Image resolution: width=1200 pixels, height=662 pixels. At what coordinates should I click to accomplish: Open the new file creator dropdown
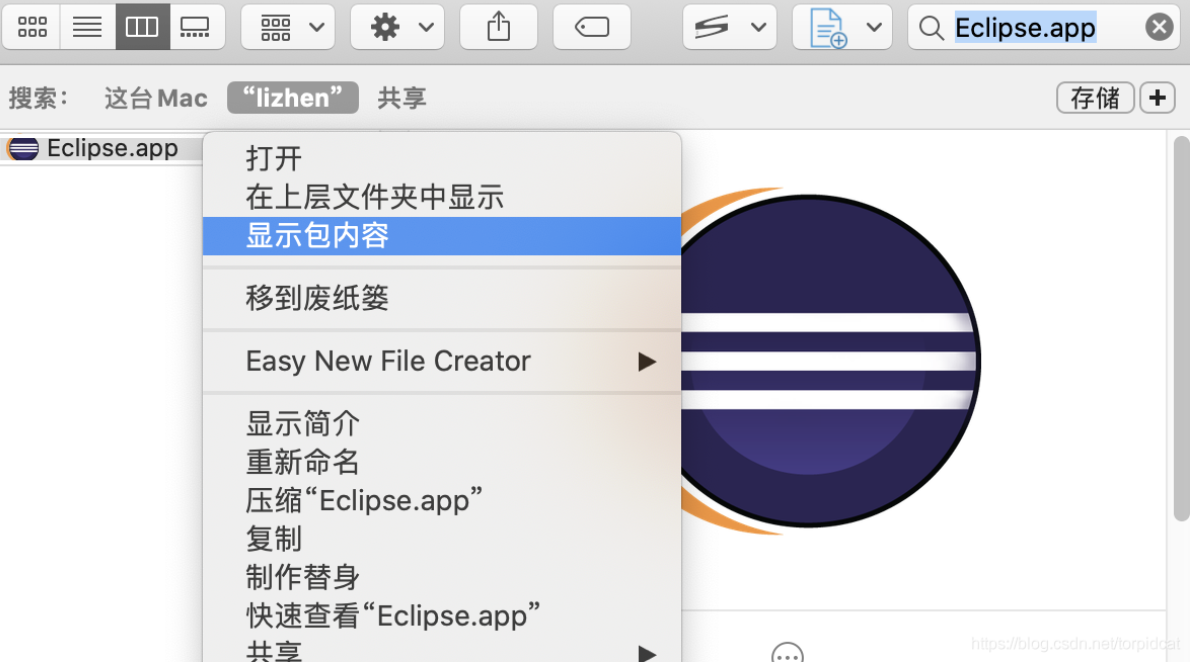click(842, 27)
